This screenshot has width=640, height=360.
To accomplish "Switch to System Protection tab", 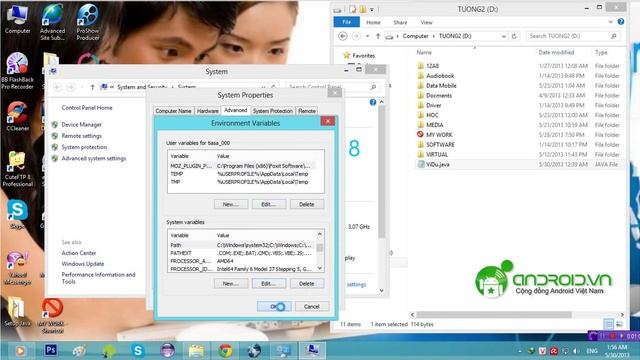I will pos(272,111).
